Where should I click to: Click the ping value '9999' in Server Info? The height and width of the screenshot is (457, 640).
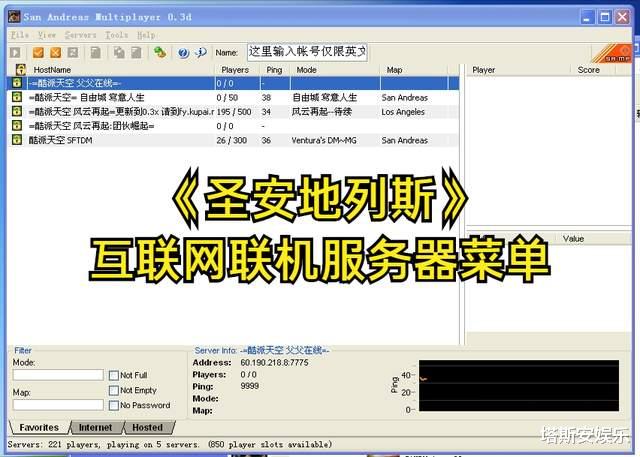pos(249,386)
